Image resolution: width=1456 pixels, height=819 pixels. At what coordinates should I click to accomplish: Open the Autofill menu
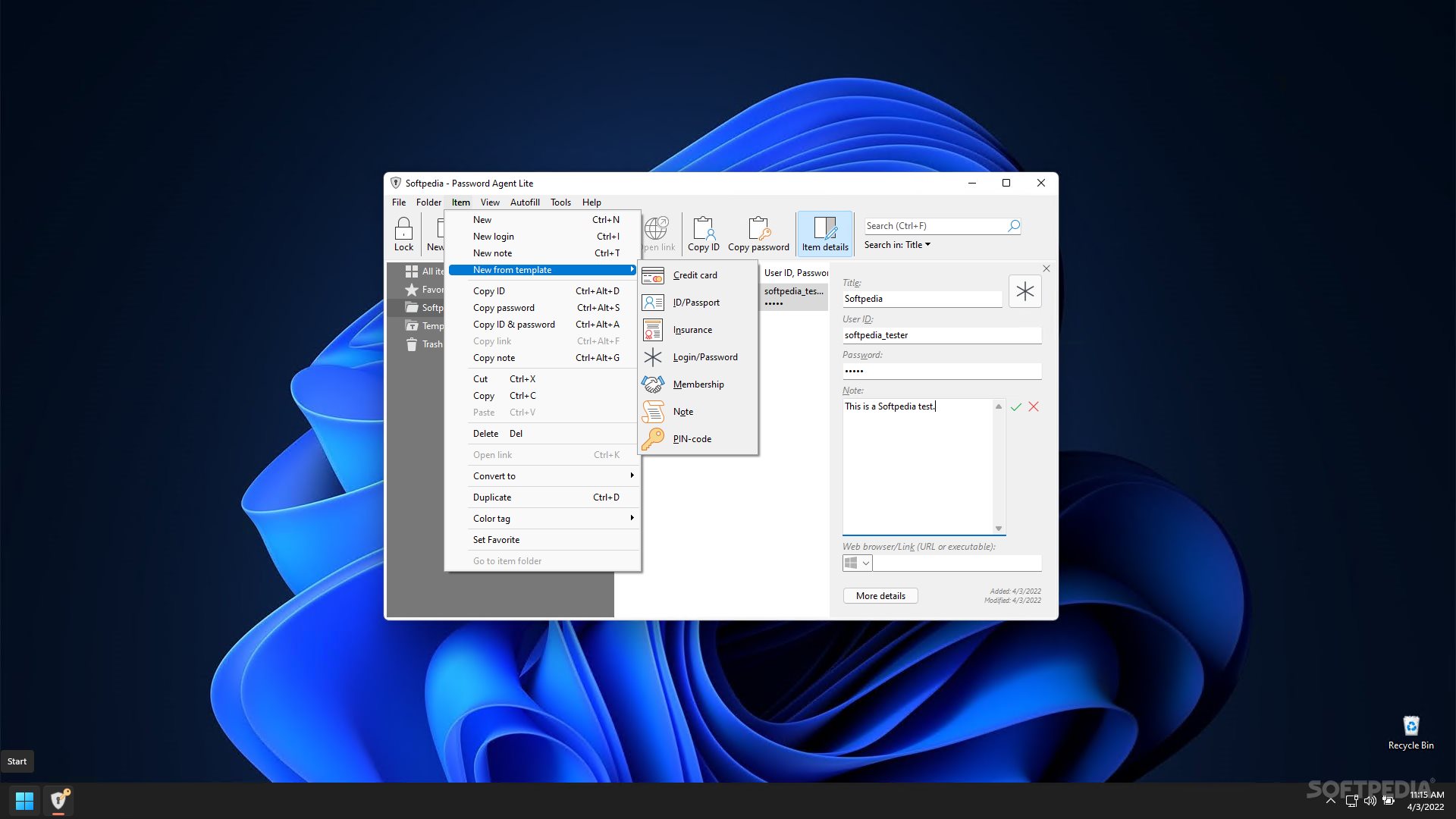[x=525, y=202]
